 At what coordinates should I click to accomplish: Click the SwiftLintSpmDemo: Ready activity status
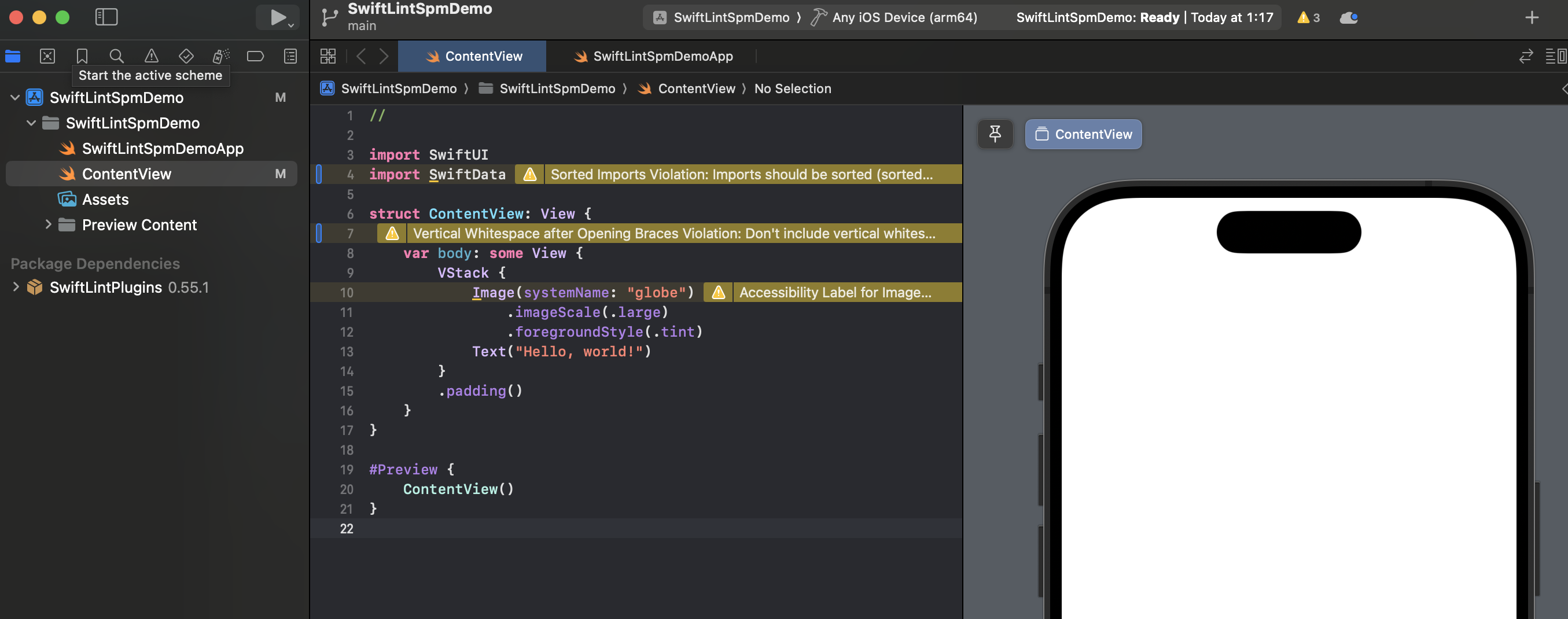click(x=1145, y=18)
